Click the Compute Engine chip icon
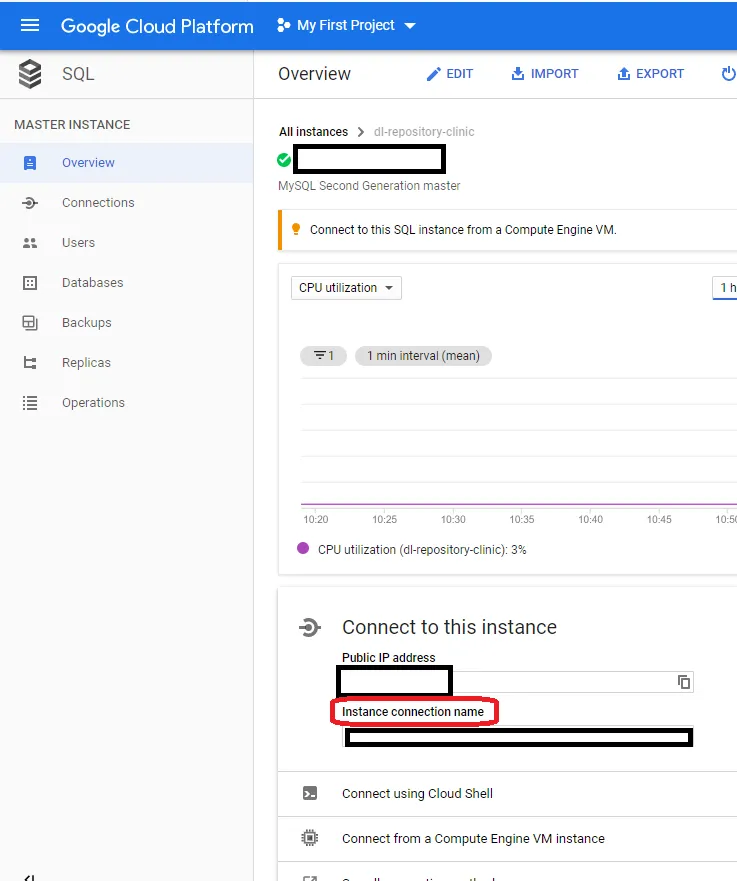The width and height of the screenshot is (737, 881). point(310,838)
